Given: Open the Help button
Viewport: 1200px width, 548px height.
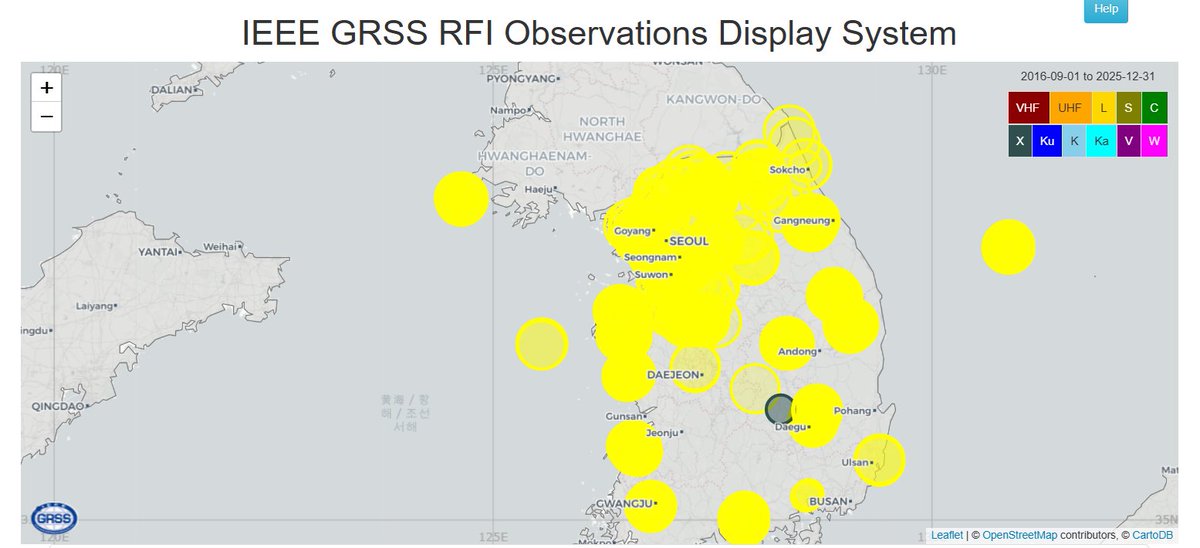Looking at the screenshot, I should pyautogui.click(x=1106, y=9).
